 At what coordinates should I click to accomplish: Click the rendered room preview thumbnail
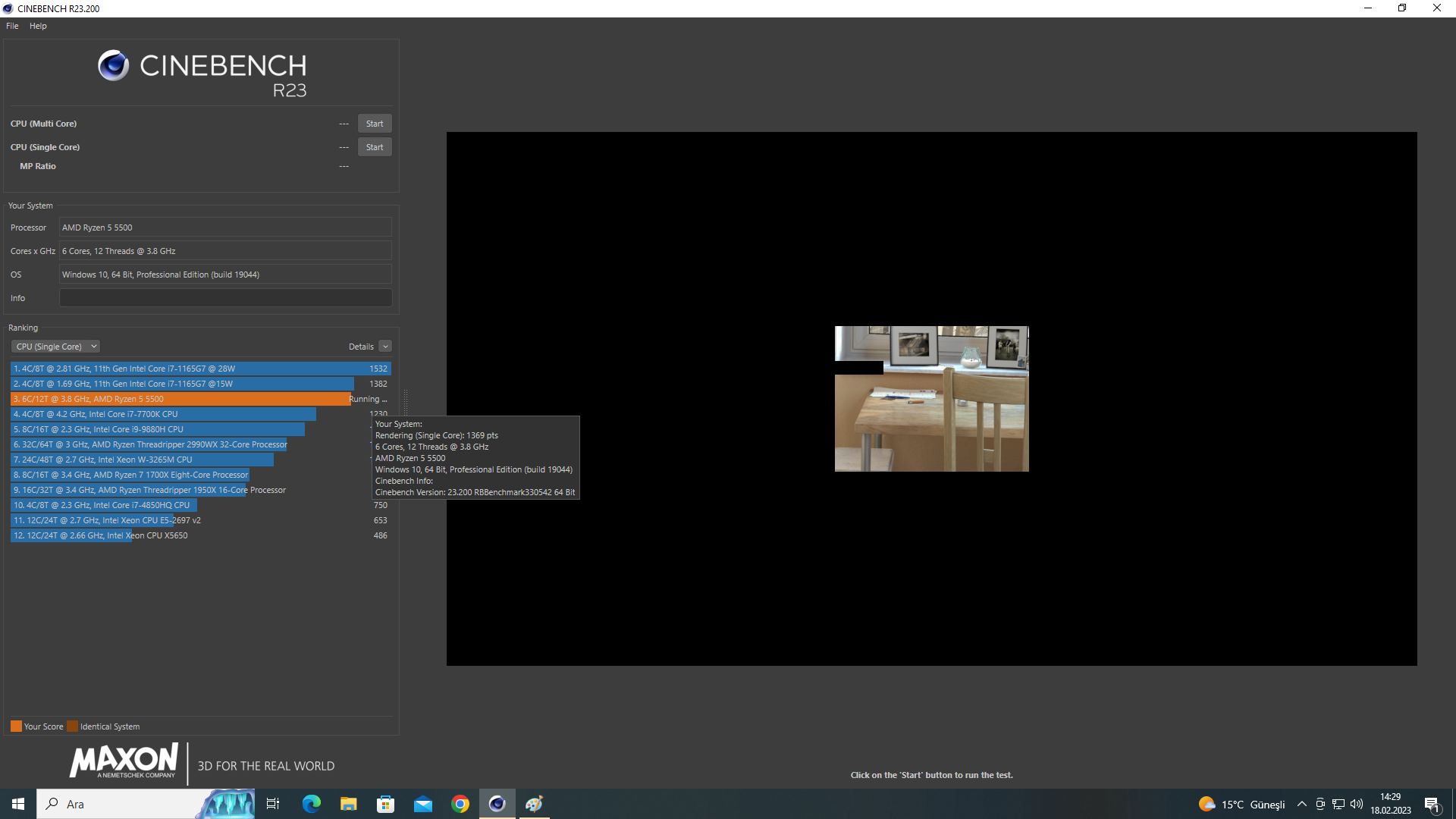pyautogui.click(x=931, y=399)
